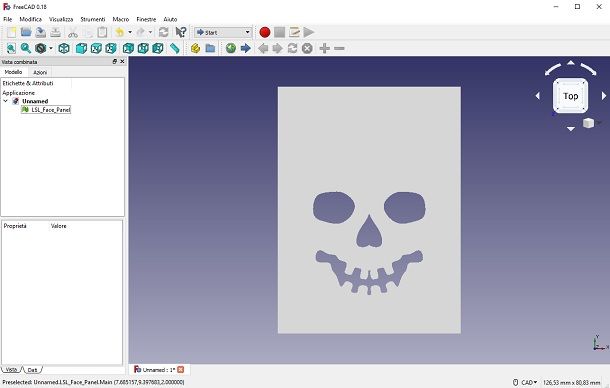
Task: Create a group with the blue folder icon
Action: pos(210,48)
